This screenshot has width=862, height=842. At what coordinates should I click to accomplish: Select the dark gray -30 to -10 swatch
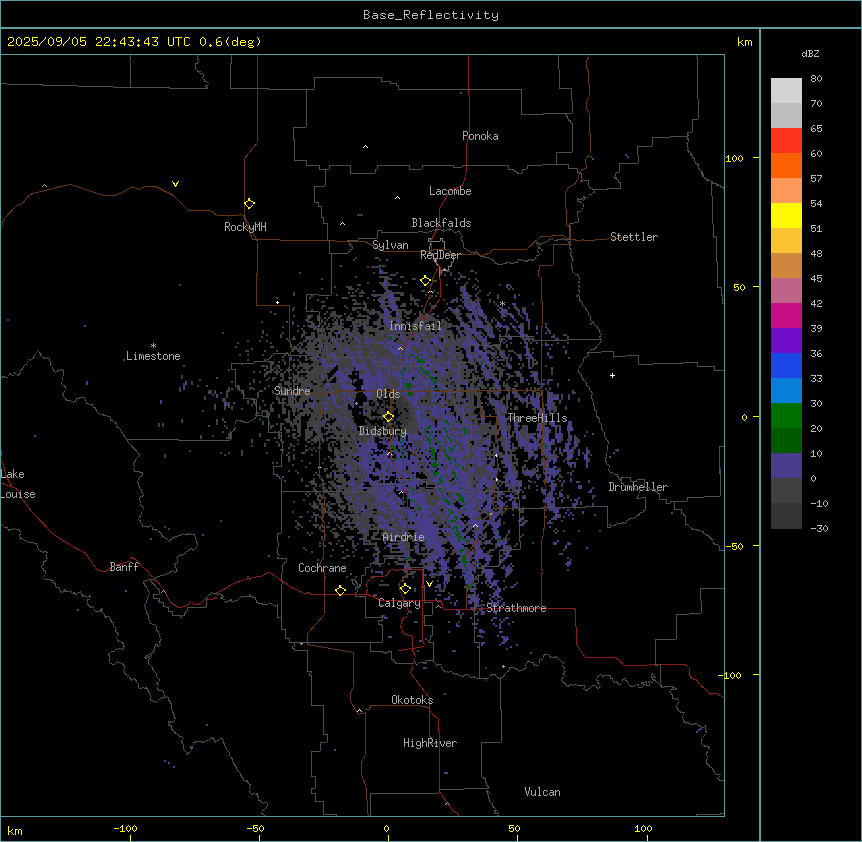[x=786, y=516]
